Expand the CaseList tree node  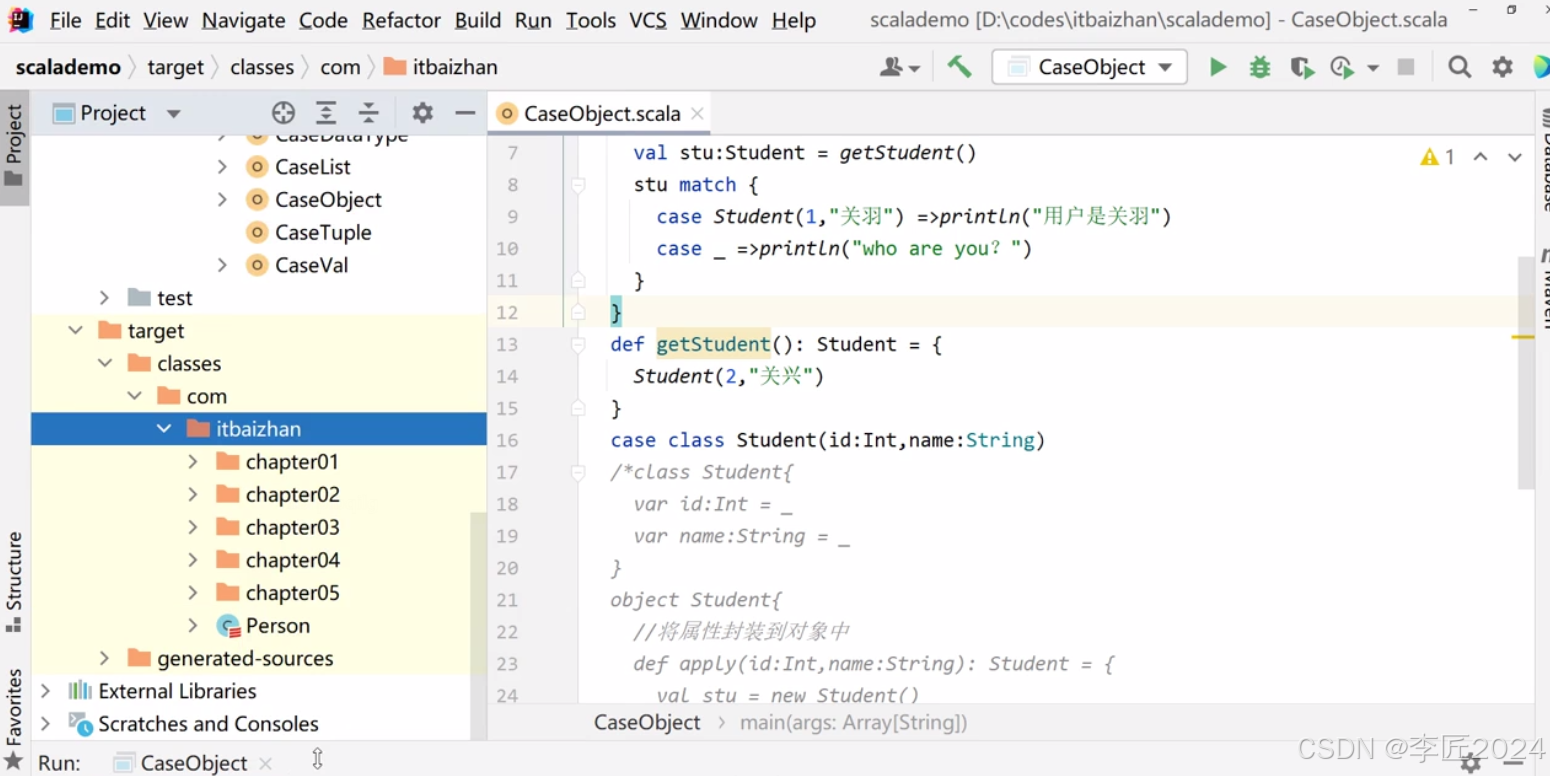(x=222, y=167)
